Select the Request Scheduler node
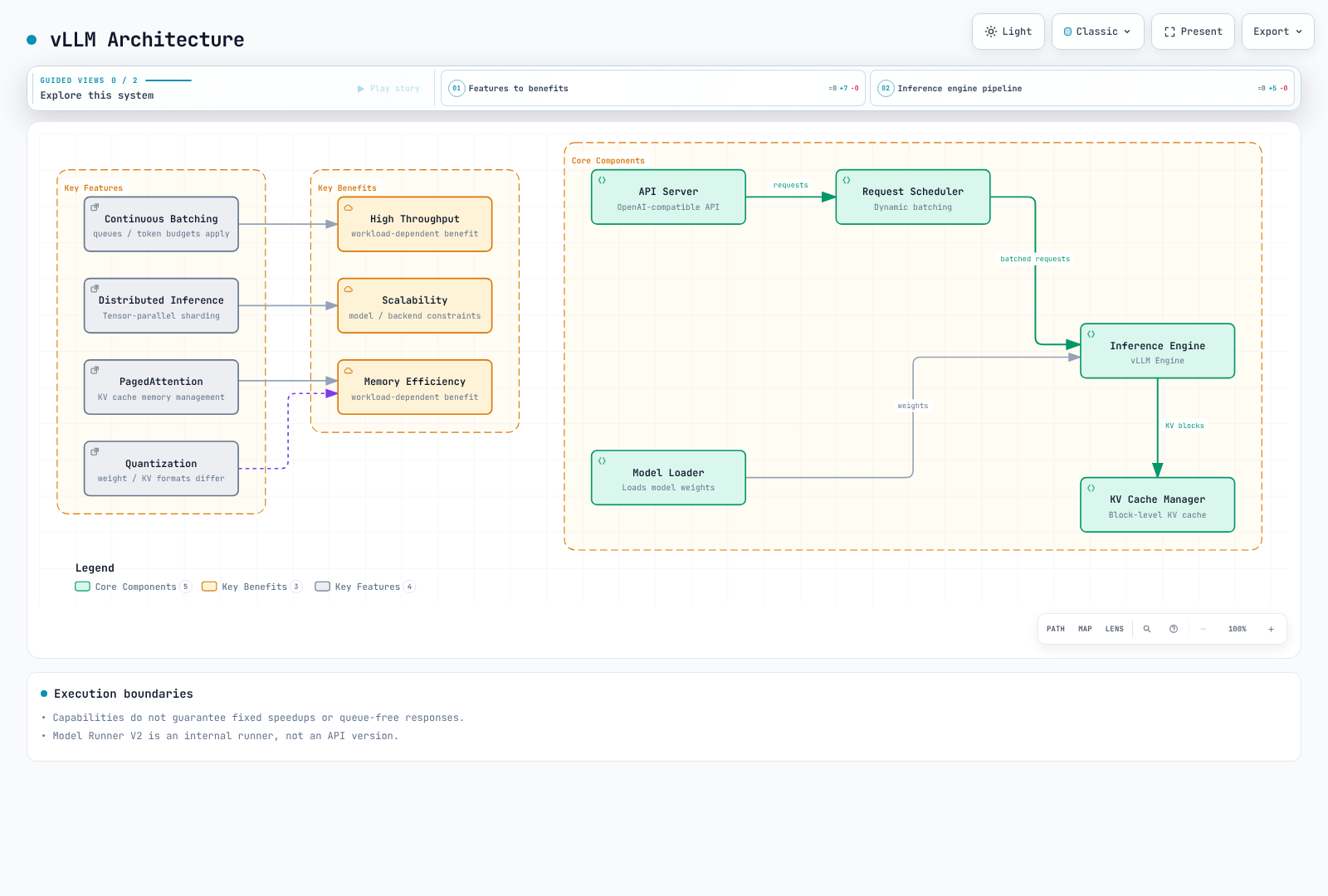1328x896 pixels. (x=913, y=197)
